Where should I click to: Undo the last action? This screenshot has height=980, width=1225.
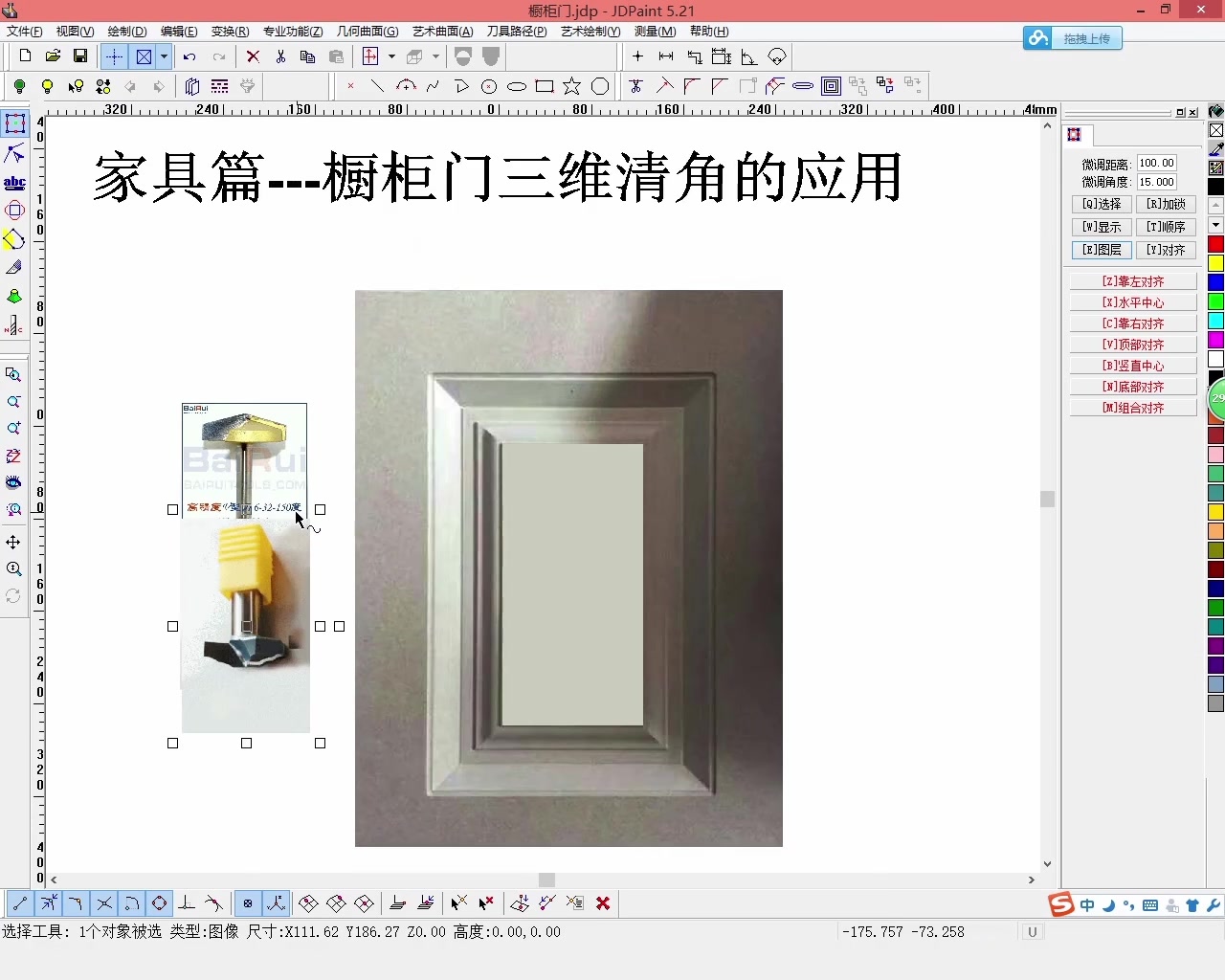pos(189,56)
